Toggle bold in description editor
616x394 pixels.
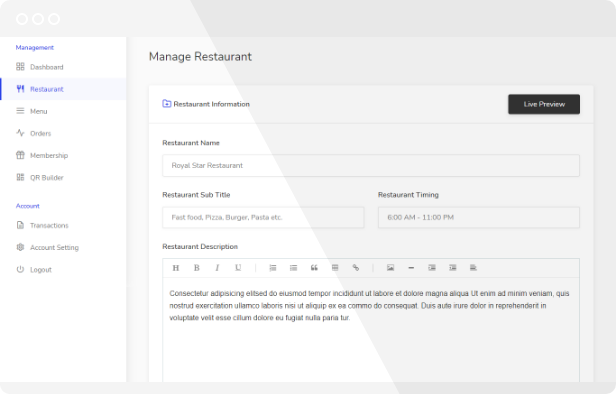click(196, 268)
